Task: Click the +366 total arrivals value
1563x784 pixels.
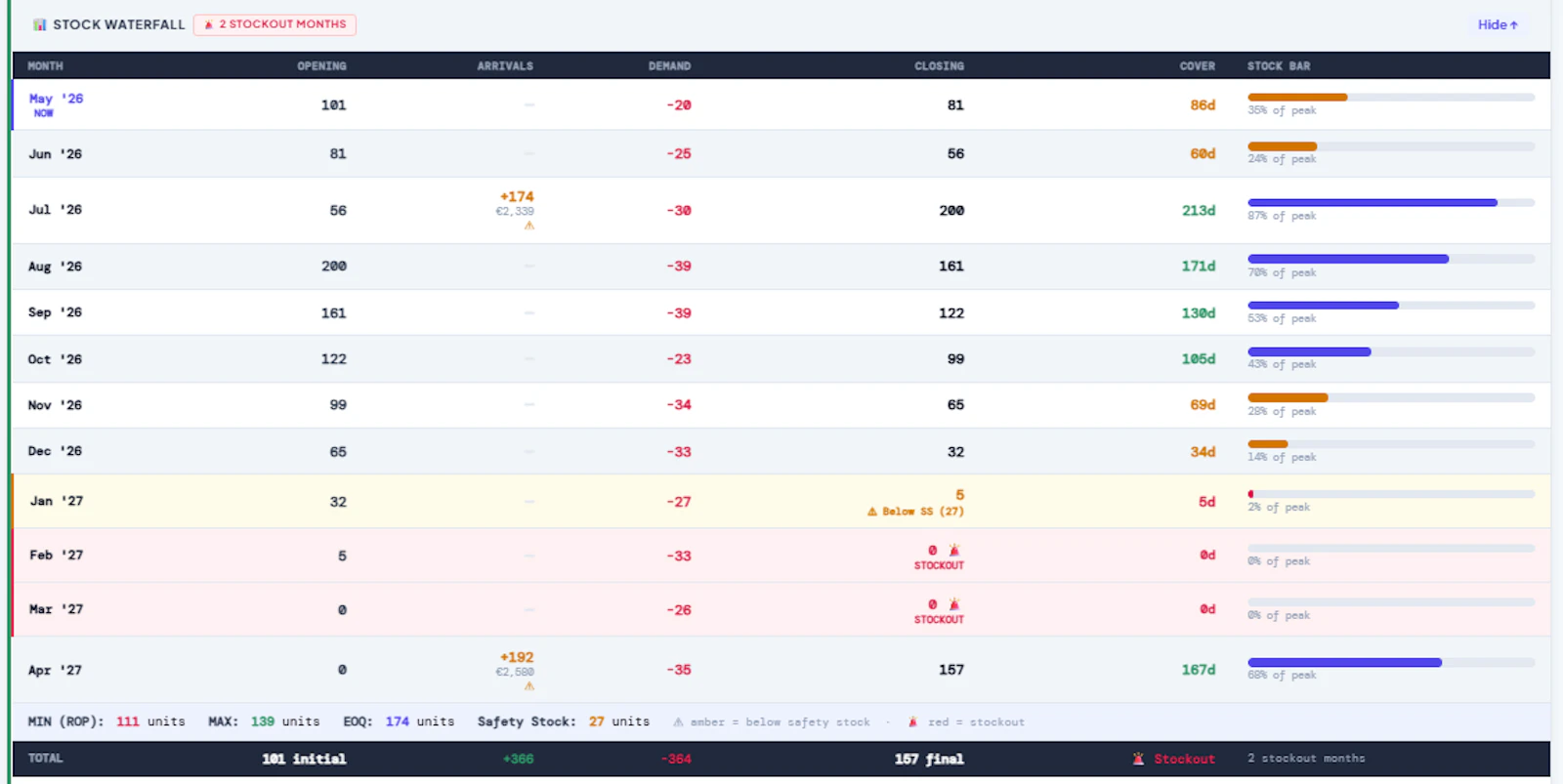Action: pos(519,759)
